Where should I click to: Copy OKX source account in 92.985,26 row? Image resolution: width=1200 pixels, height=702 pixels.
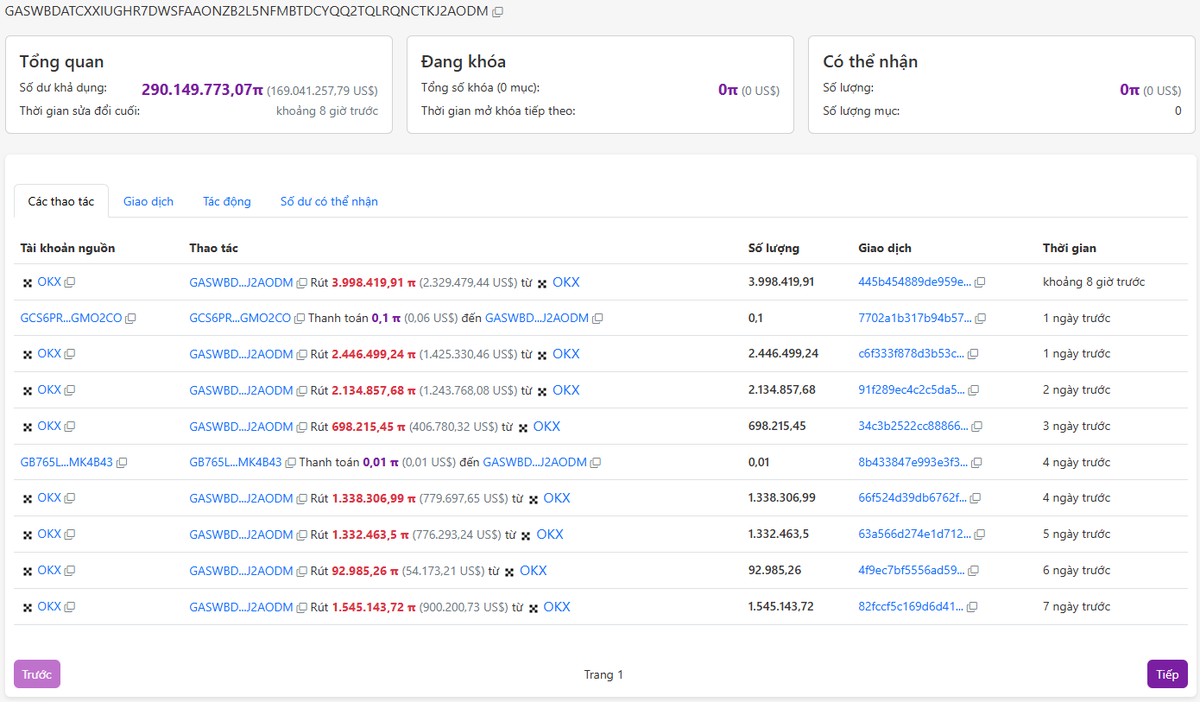pyautogui.click(x=70, y=571)
